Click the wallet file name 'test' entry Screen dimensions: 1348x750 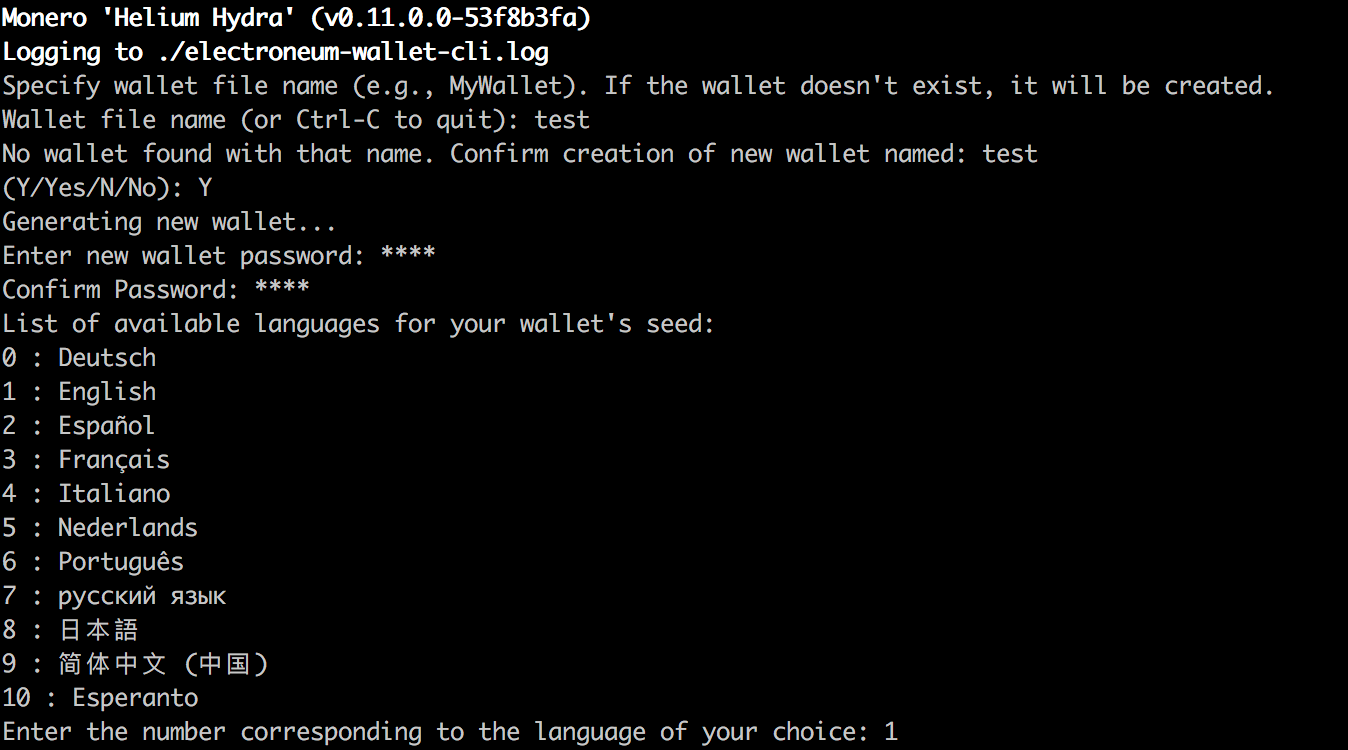562,120
